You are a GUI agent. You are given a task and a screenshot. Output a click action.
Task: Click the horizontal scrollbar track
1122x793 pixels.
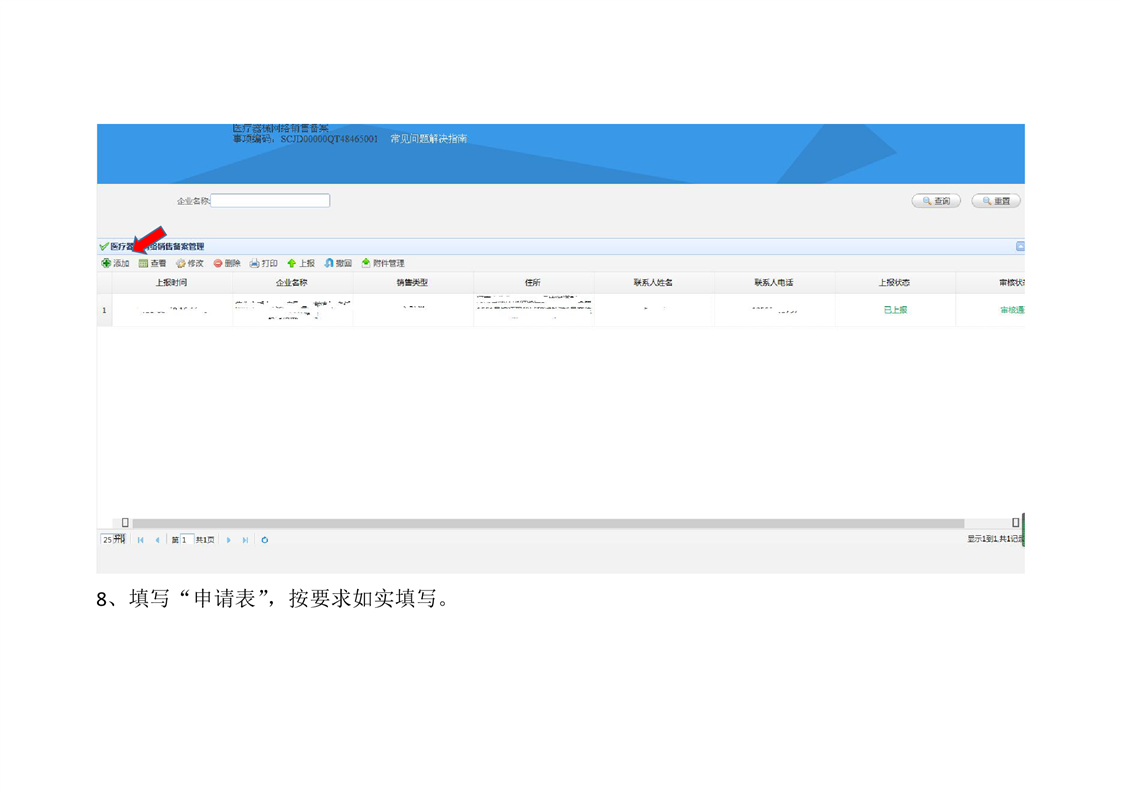(x=548, y=523)
